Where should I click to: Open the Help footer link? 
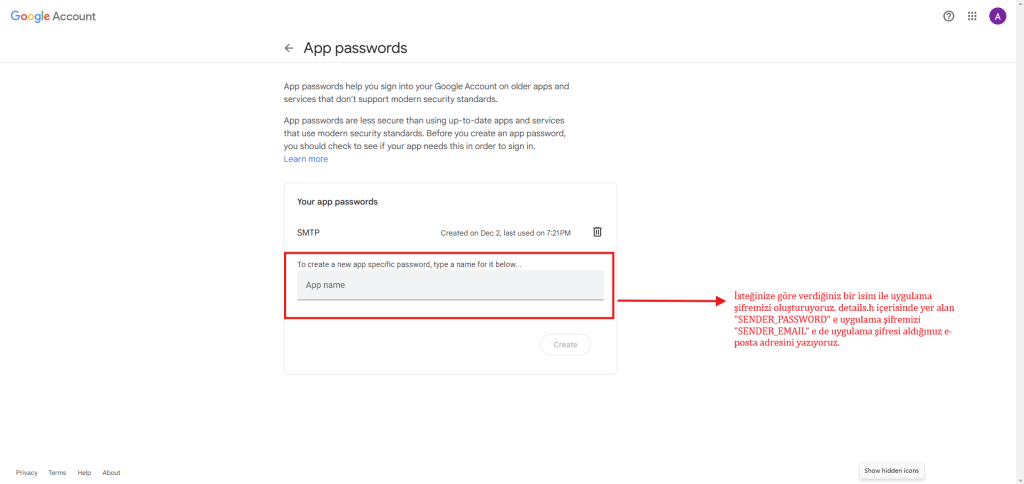click(84, 473)
